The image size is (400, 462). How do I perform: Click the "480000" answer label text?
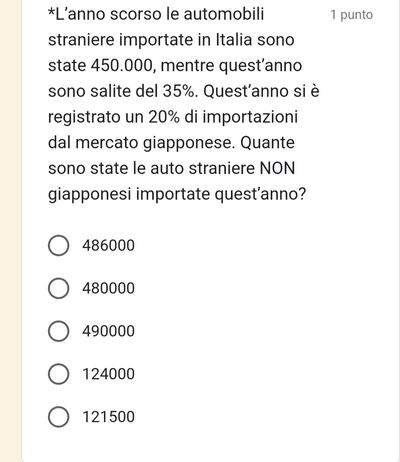click(108, 288)
